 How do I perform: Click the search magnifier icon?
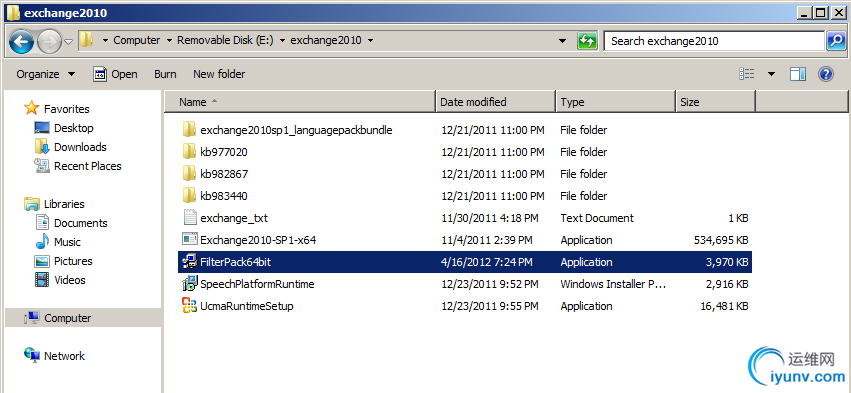click(836, 41)
